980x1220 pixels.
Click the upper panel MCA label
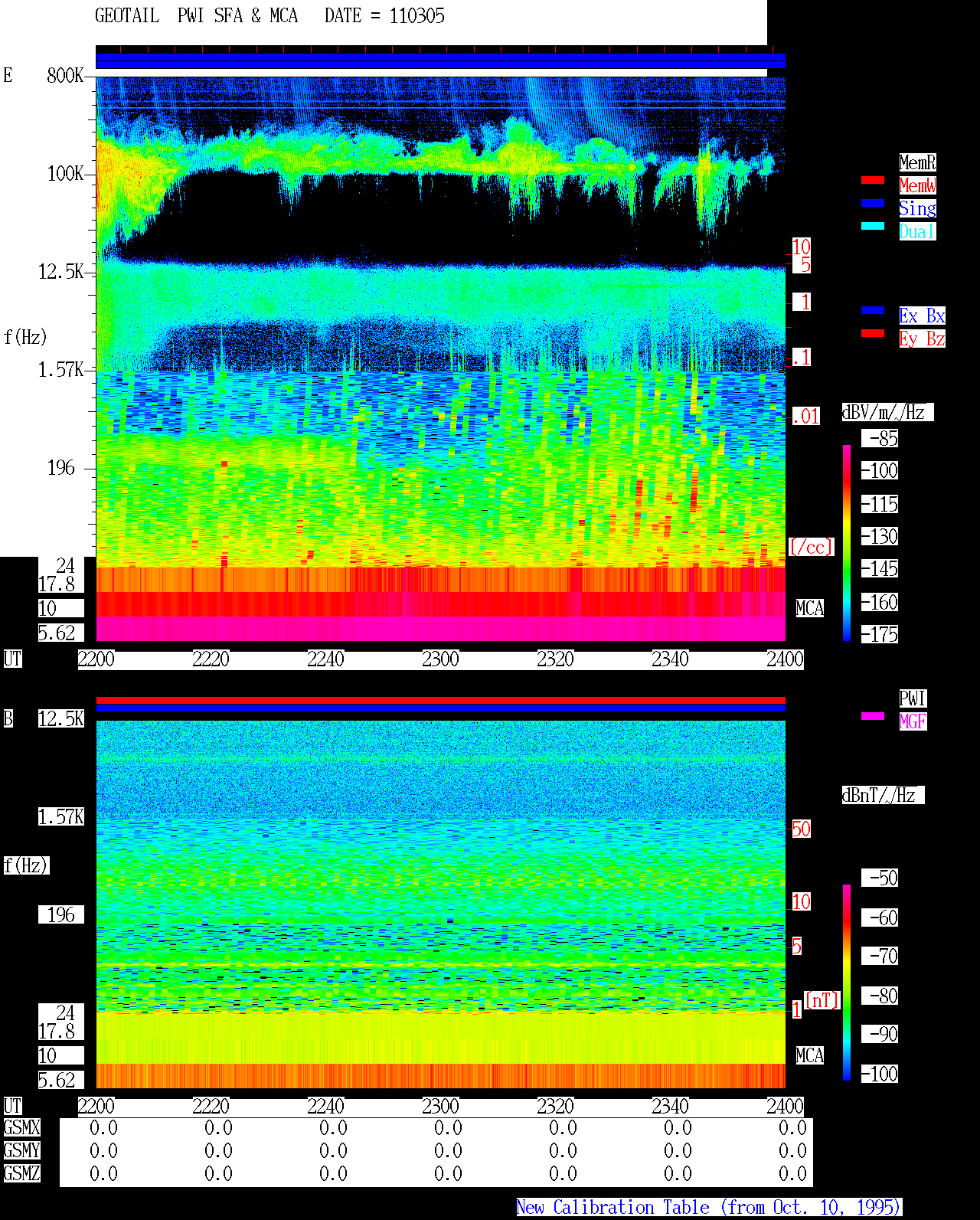point(810,609)
